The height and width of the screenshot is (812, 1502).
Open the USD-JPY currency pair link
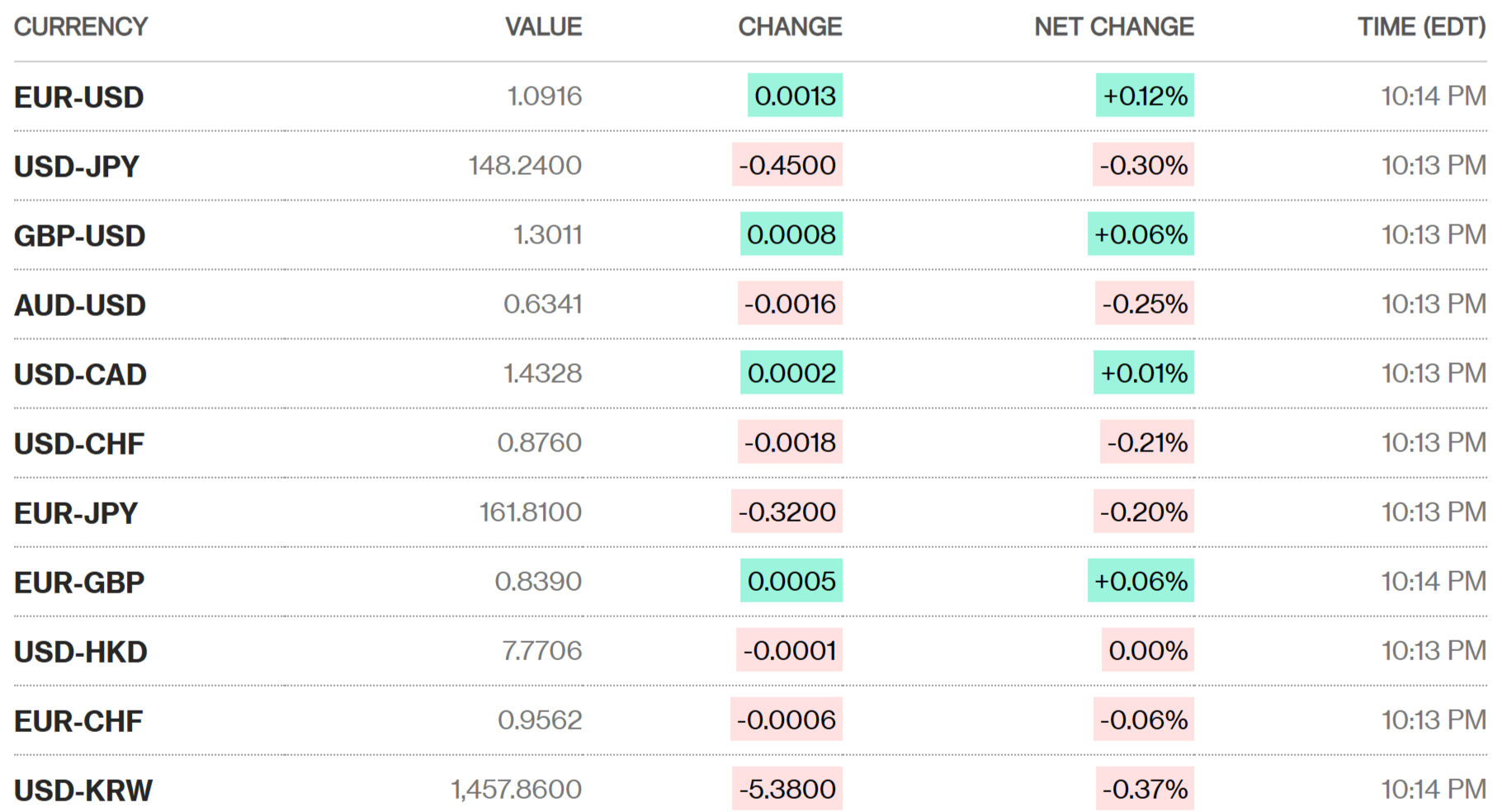click(77, 167)
